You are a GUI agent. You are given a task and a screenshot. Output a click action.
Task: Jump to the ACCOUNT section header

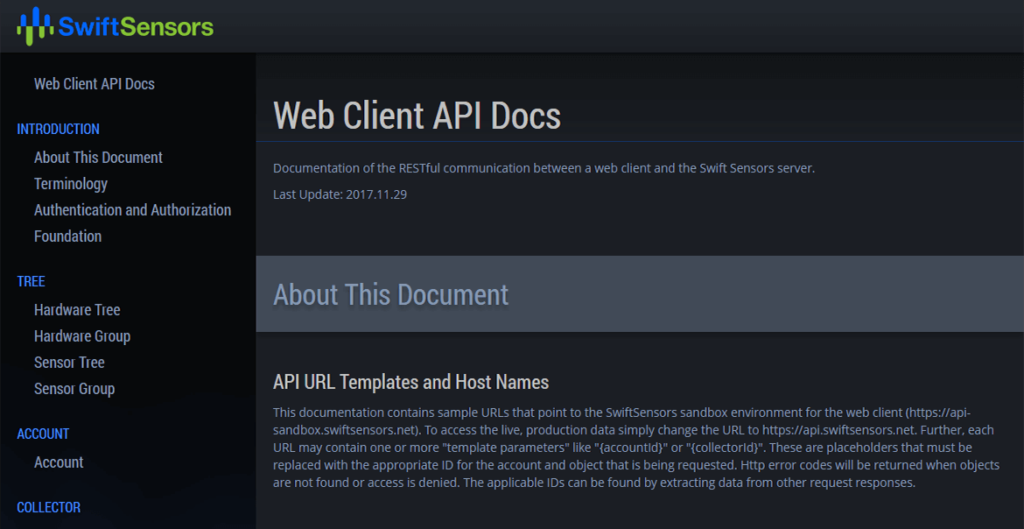tap(43, 434)
